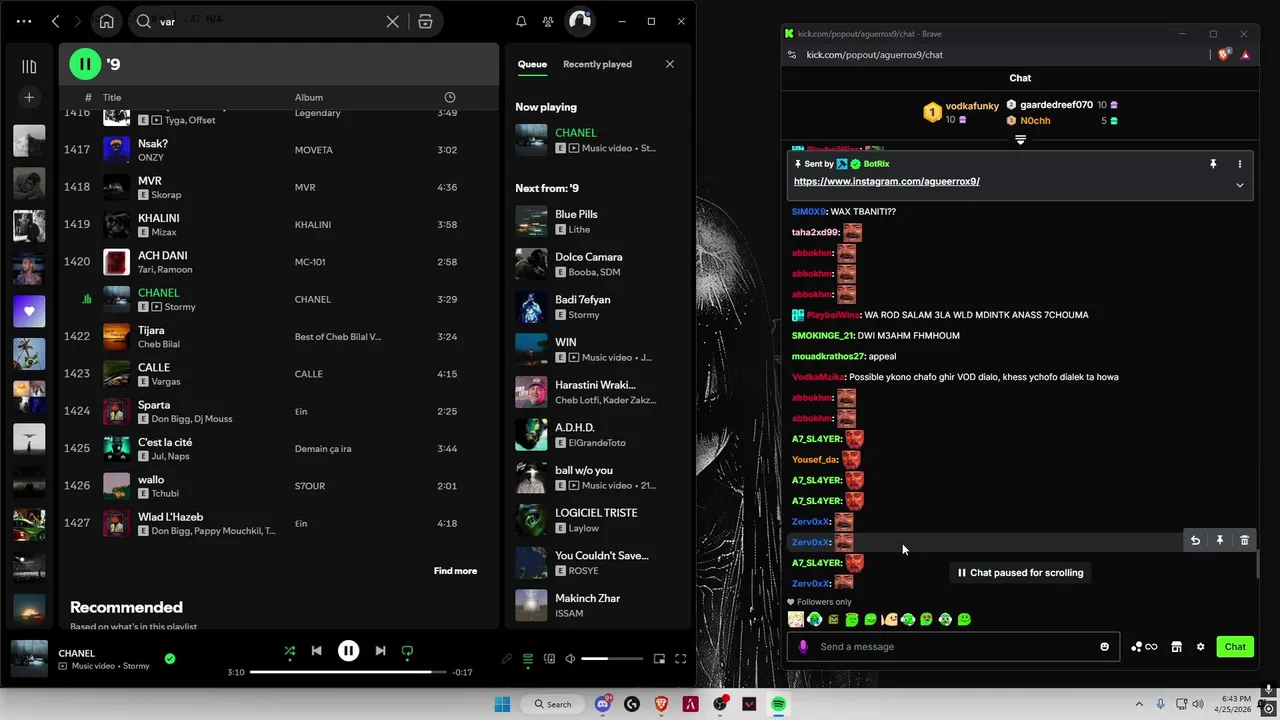1280x720 pixels.
Task: Open the miniplayer icon
Action: click(x=659, y=659)
